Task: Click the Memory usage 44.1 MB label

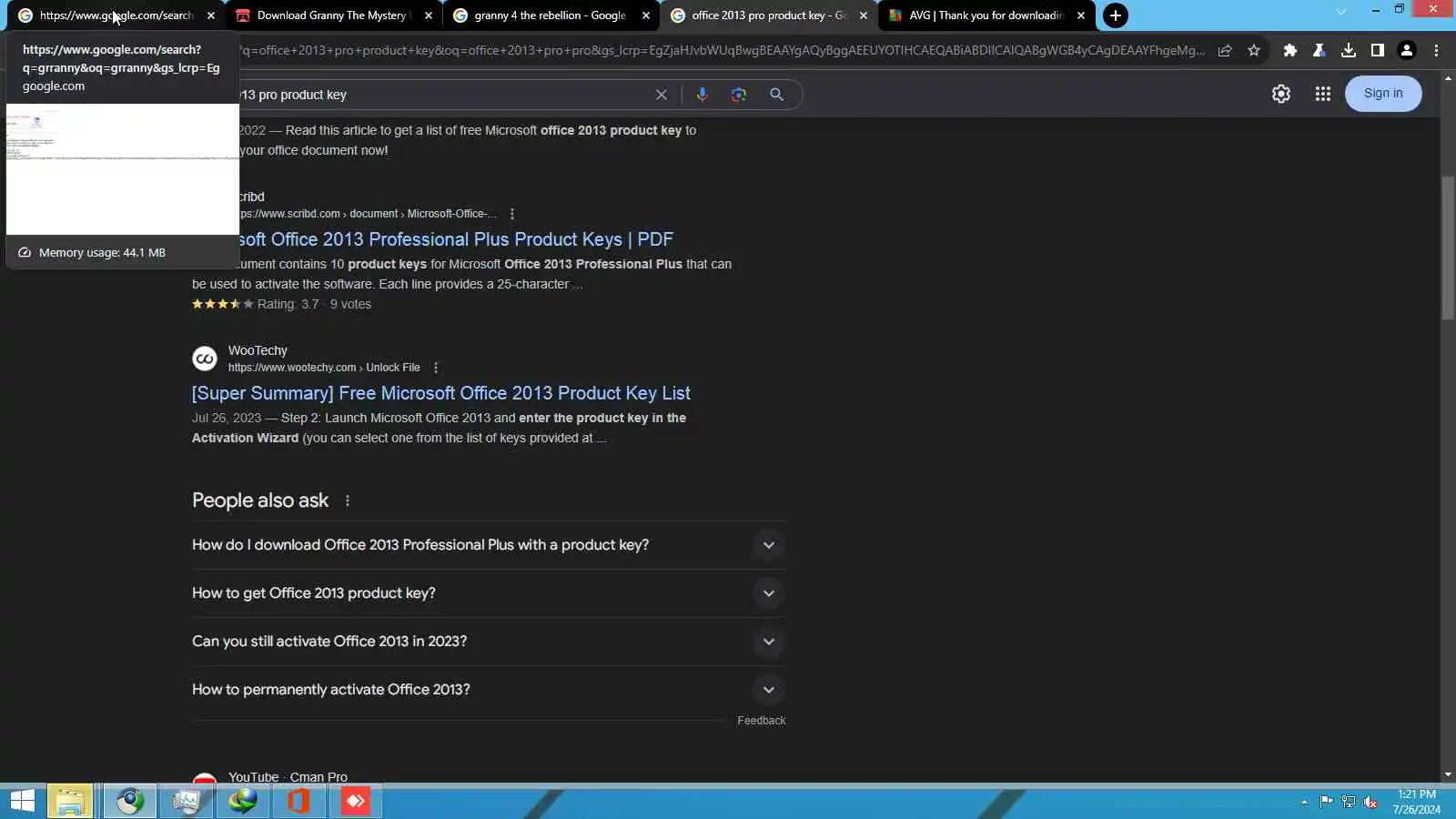Action: (102, 254)
